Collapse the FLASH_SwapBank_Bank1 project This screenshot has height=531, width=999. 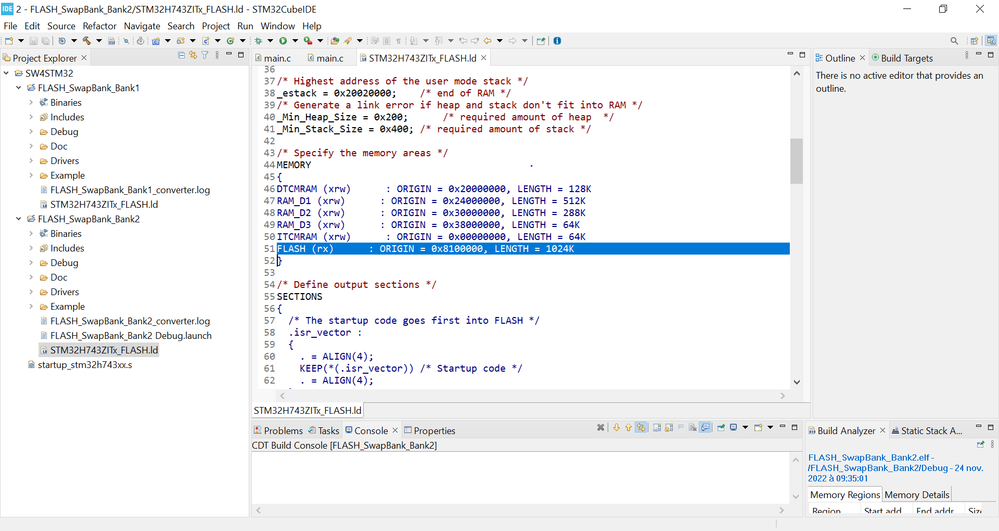click(x=18, y=88)
